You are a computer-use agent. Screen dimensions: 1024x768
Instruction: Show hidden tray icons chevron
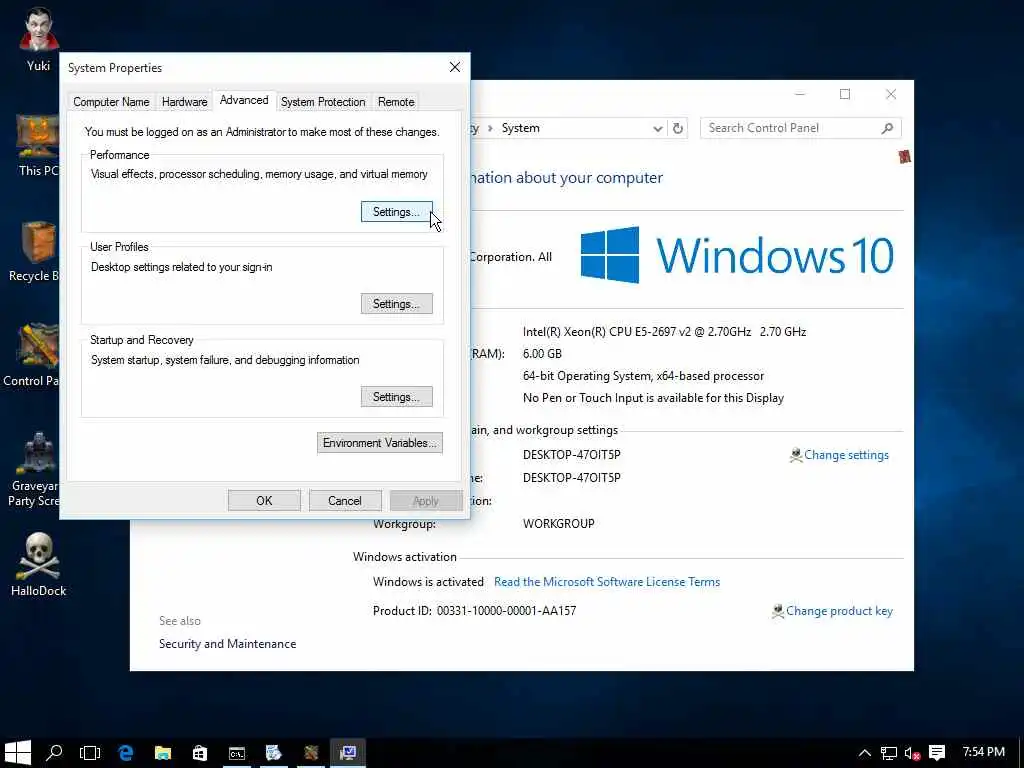pyautogui.click(x=865, y=753)
